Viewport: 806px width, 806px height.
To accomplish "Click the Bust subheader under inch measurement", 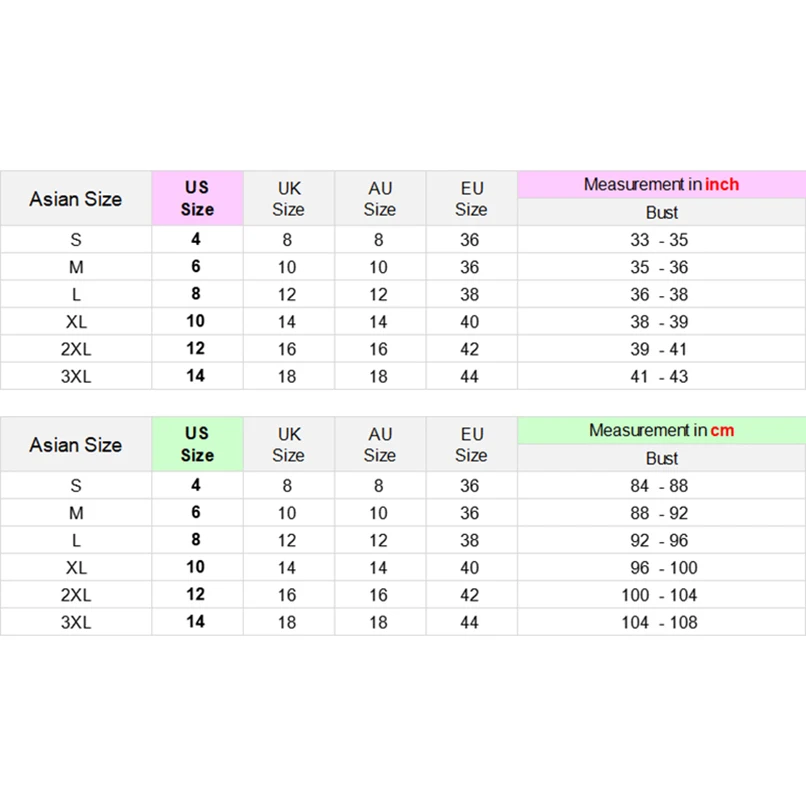I will 661,212.
